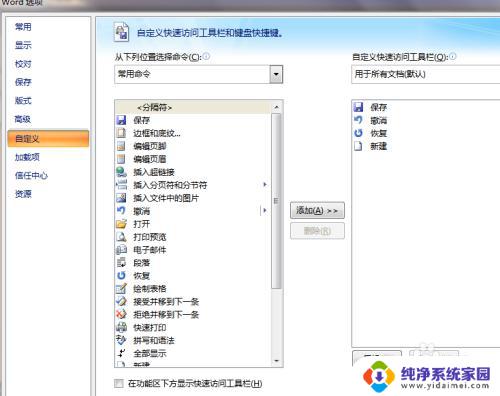Image resolution: width=500 pixels, height=396 pixels.
Task: Click the Accept and Move to Next icon
Action: pyautogui.click(x=121, y=301)
